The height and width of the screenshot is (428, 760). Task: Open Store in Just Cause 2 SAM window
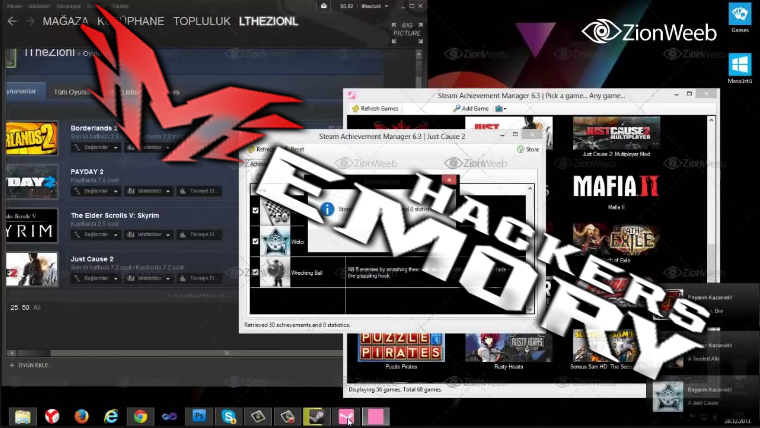528,149
